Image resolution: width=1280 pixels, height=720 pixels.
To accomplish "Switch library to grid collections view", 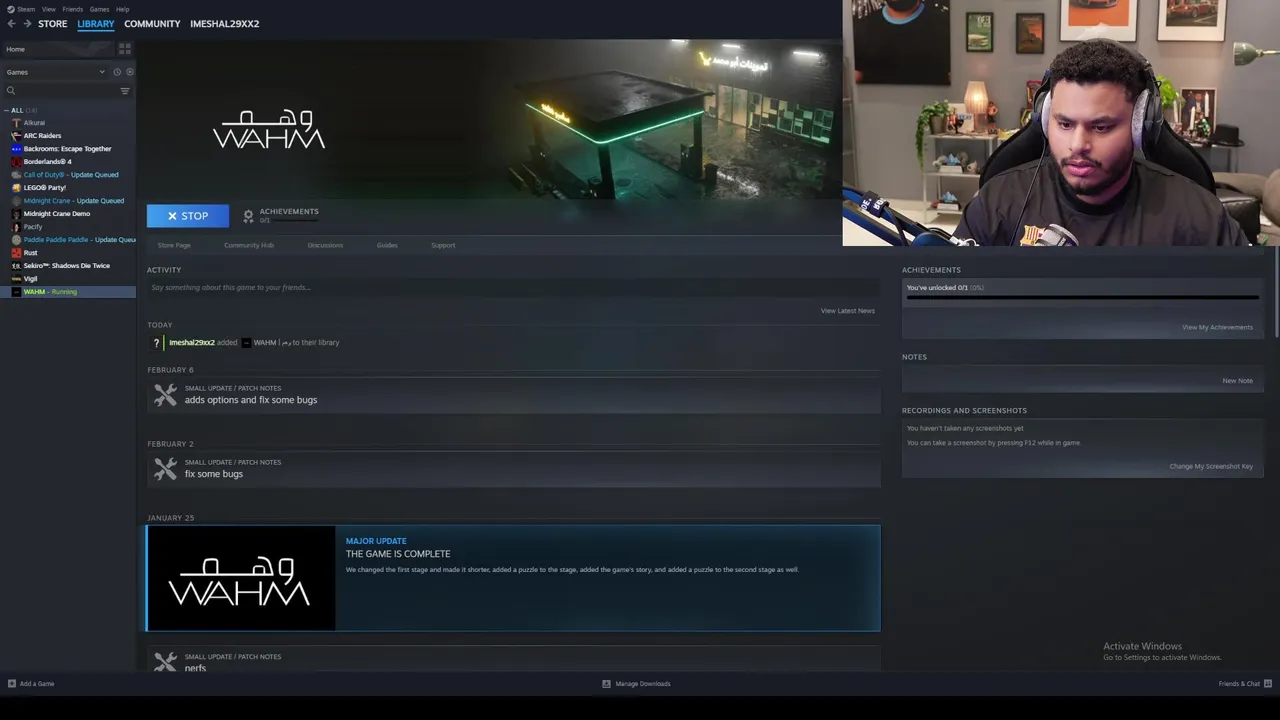I will point(125,48).
